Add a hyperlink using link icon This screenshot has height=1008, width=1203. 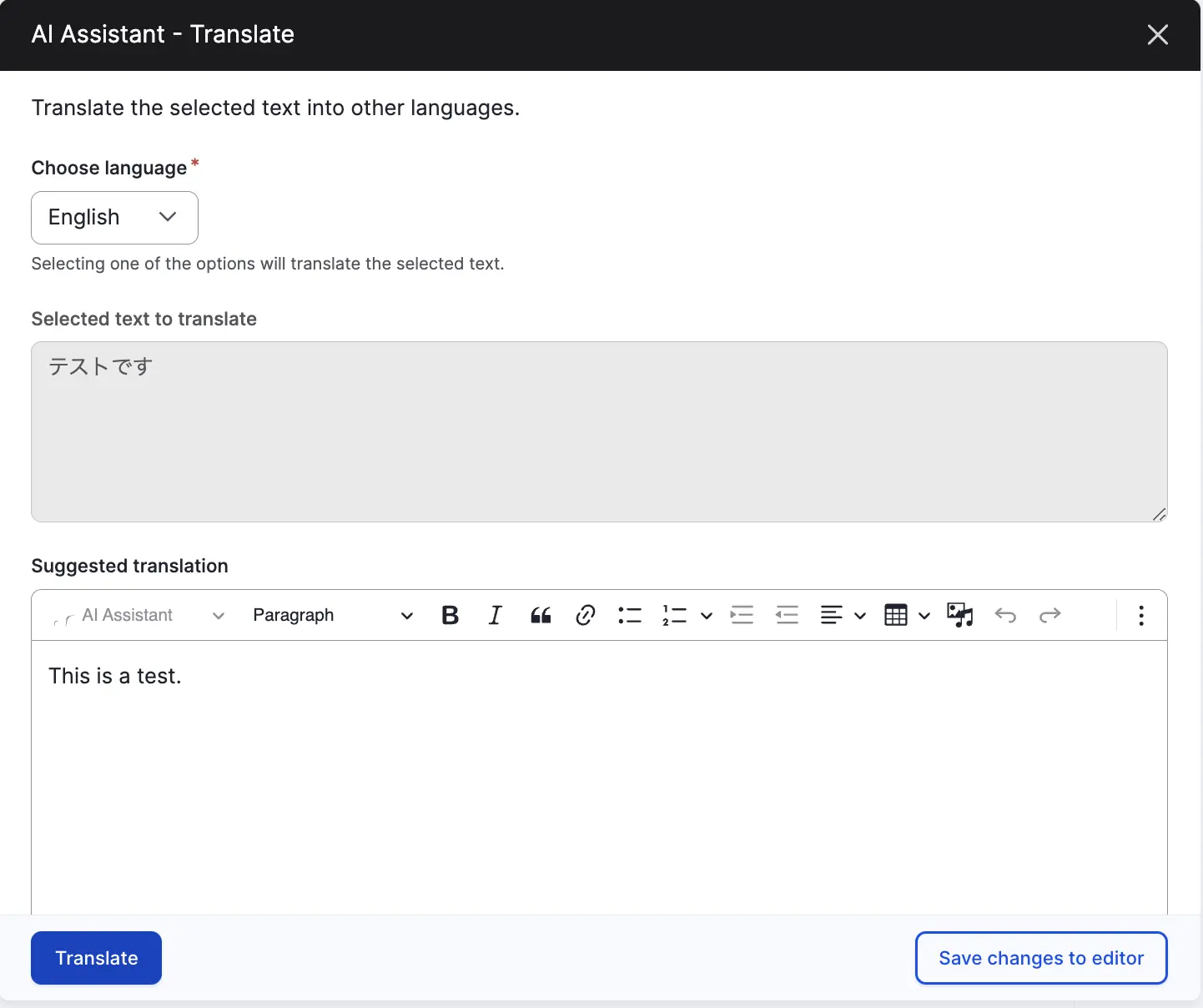click(585, 616)
